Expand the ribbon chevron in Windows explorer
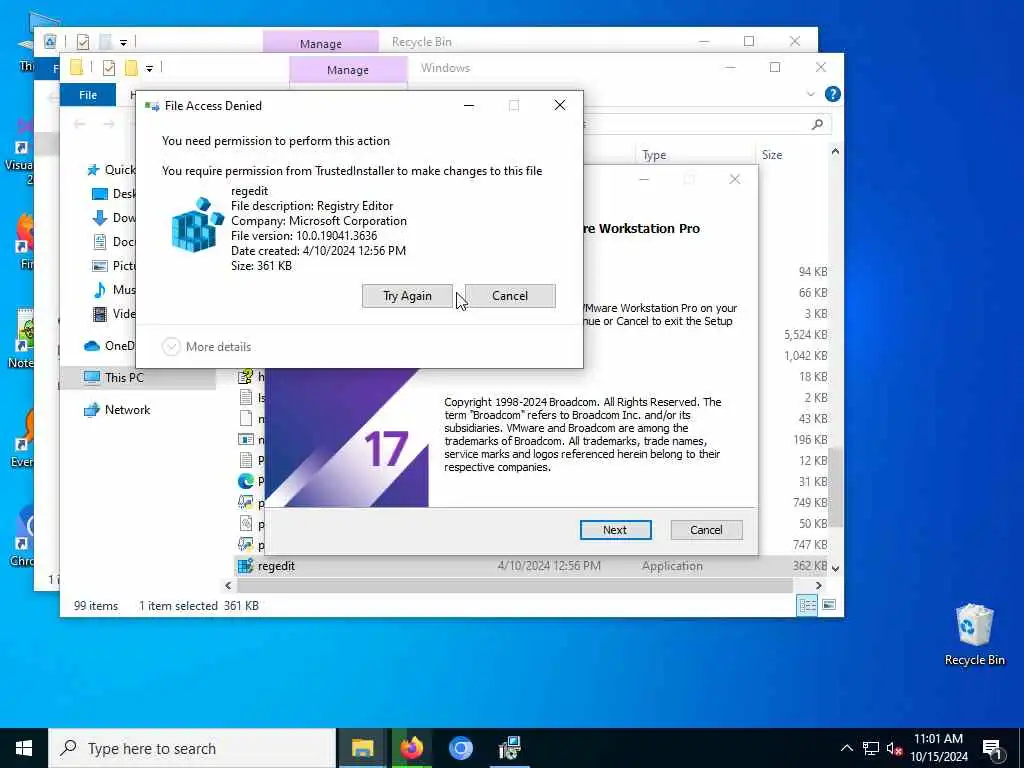Screen dimensions: 1024x768 click(811, 94)
